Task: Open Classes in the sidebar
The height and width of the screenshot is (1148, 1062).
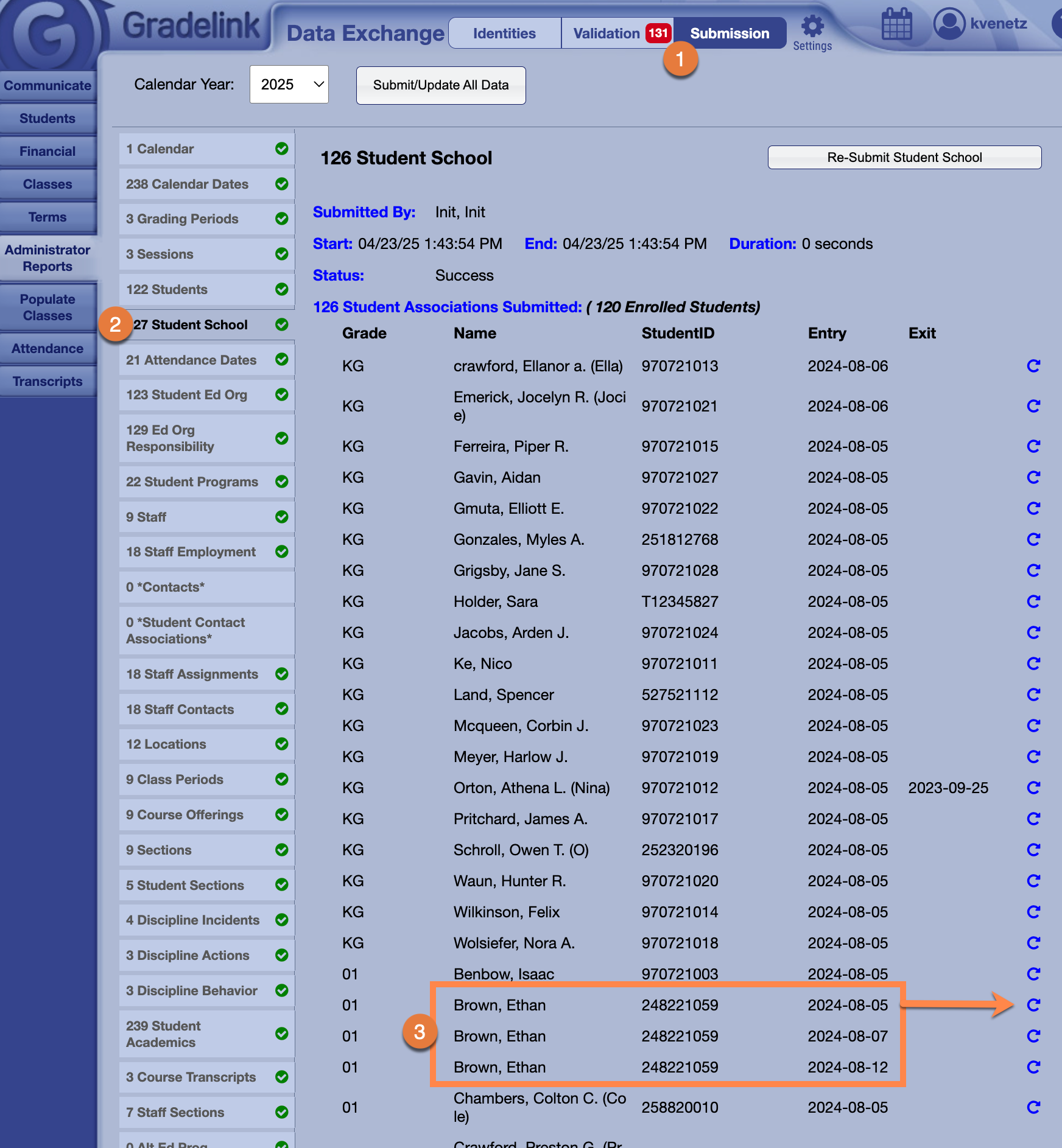Action: pyautogui.click(x=47, y=184)
